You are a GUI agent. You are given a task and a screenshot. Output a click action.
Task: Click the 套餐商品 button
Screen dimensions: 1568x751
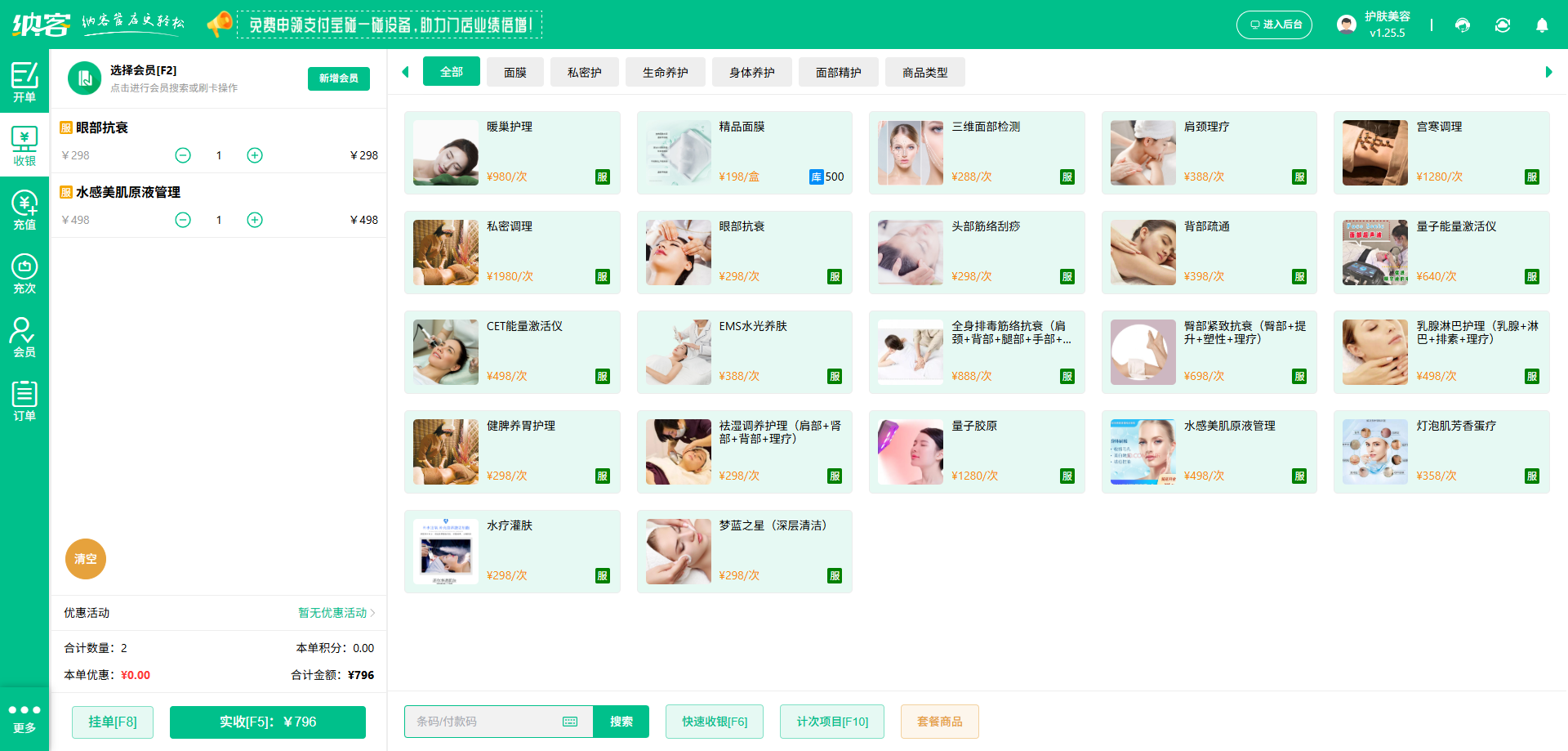(940, 722)
